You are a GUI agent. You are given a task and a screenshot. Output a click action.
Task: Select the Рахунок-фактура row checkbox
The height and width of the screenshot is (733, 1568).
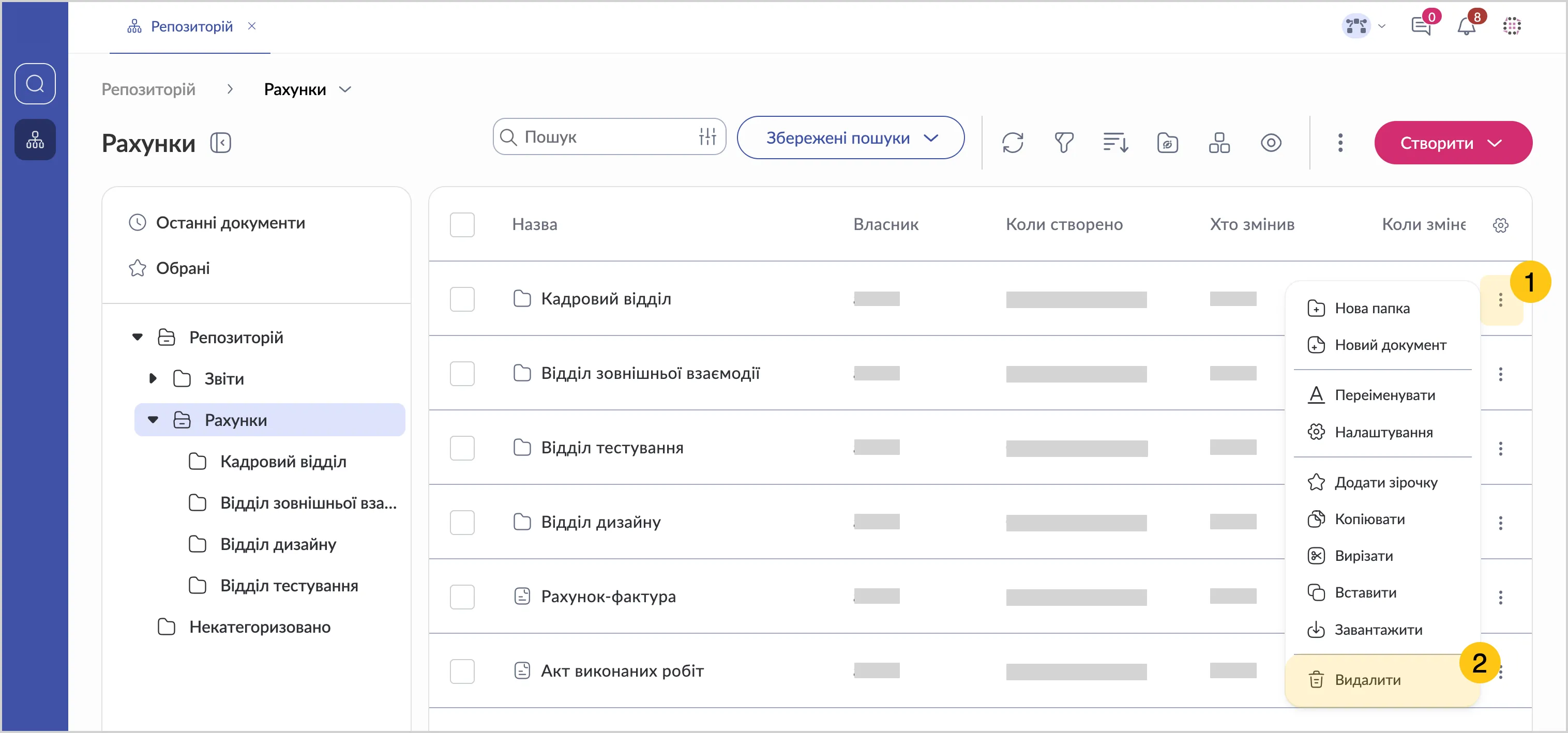tap(462, 597)
